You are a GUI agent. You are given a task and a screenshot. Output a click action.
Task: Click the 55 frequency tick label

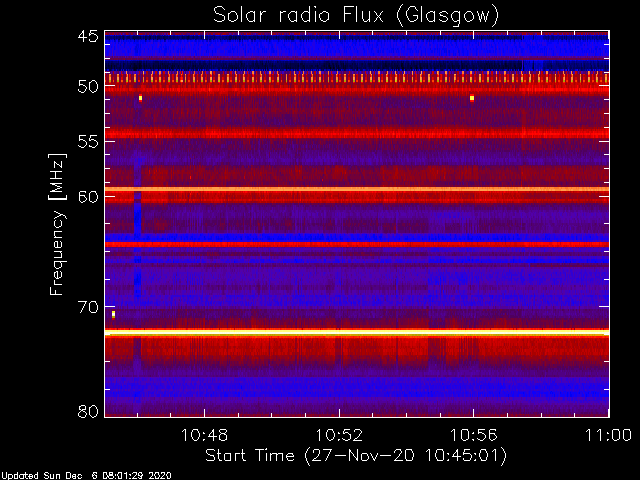(x=88, y=142)
